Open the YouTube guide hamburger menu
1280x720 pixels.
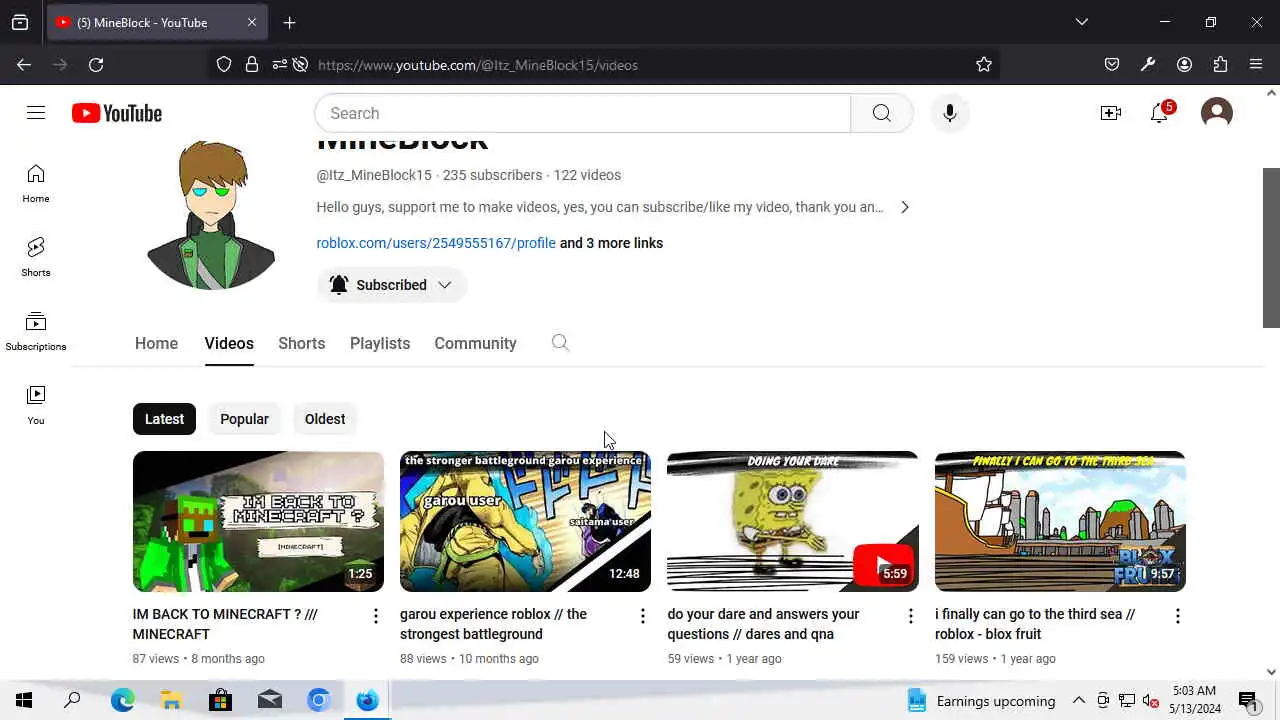click(36, 113)
